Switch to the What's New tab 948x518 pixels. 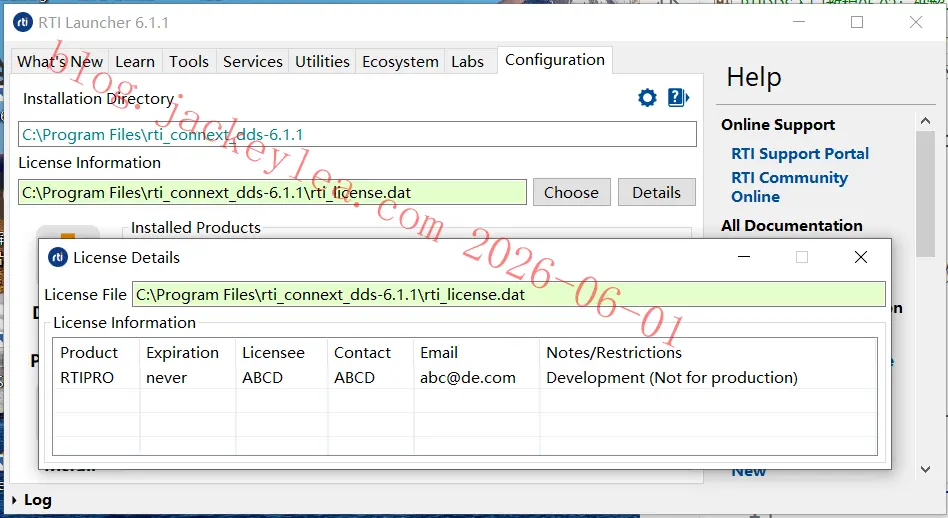pyautogui.click(x=60, y=62)
